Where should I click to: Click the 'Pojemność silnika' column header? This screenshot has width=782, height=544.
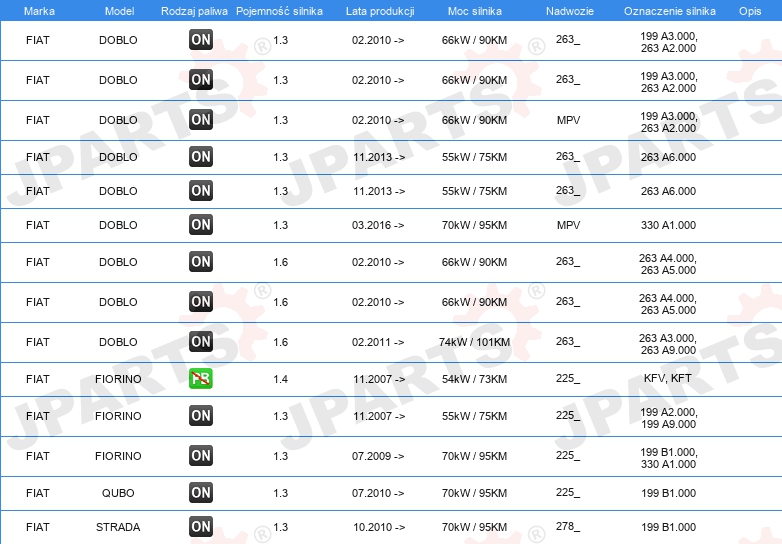click(x=279, y=11)
